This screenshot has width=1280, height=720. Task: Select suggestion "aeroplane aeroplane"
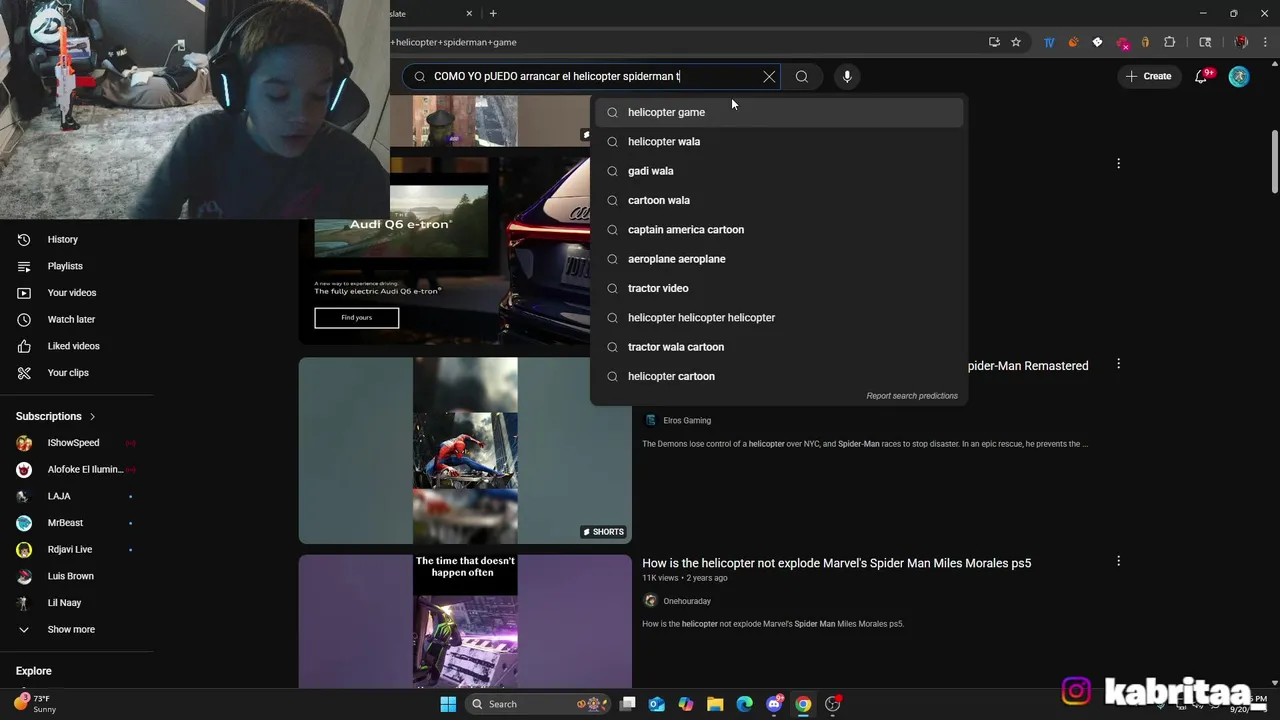click(x=779, y=259)
